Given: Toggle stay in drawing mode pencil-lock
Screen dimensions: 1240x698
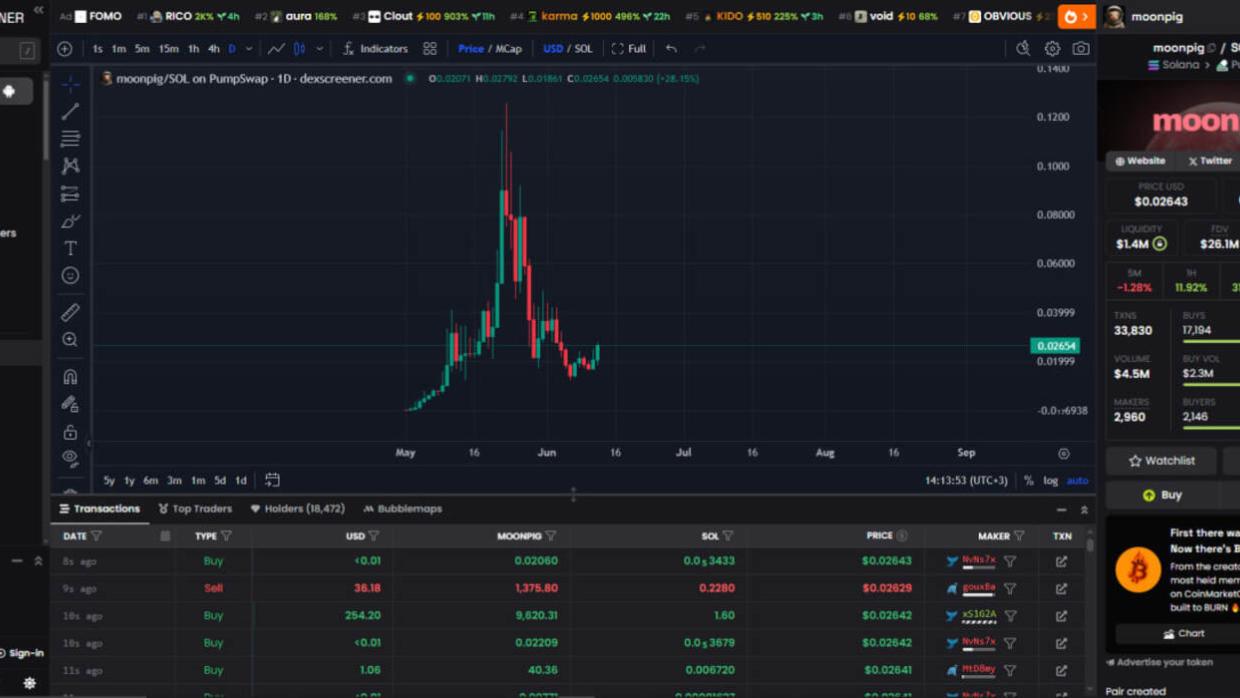Looking at the screenshot, I should pos(70,404).
